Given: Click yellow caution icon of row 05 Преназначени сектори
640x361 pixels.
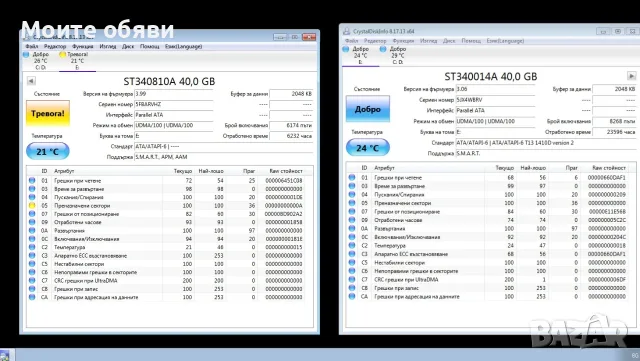Looking at the screenshot, I should [32, 205].
